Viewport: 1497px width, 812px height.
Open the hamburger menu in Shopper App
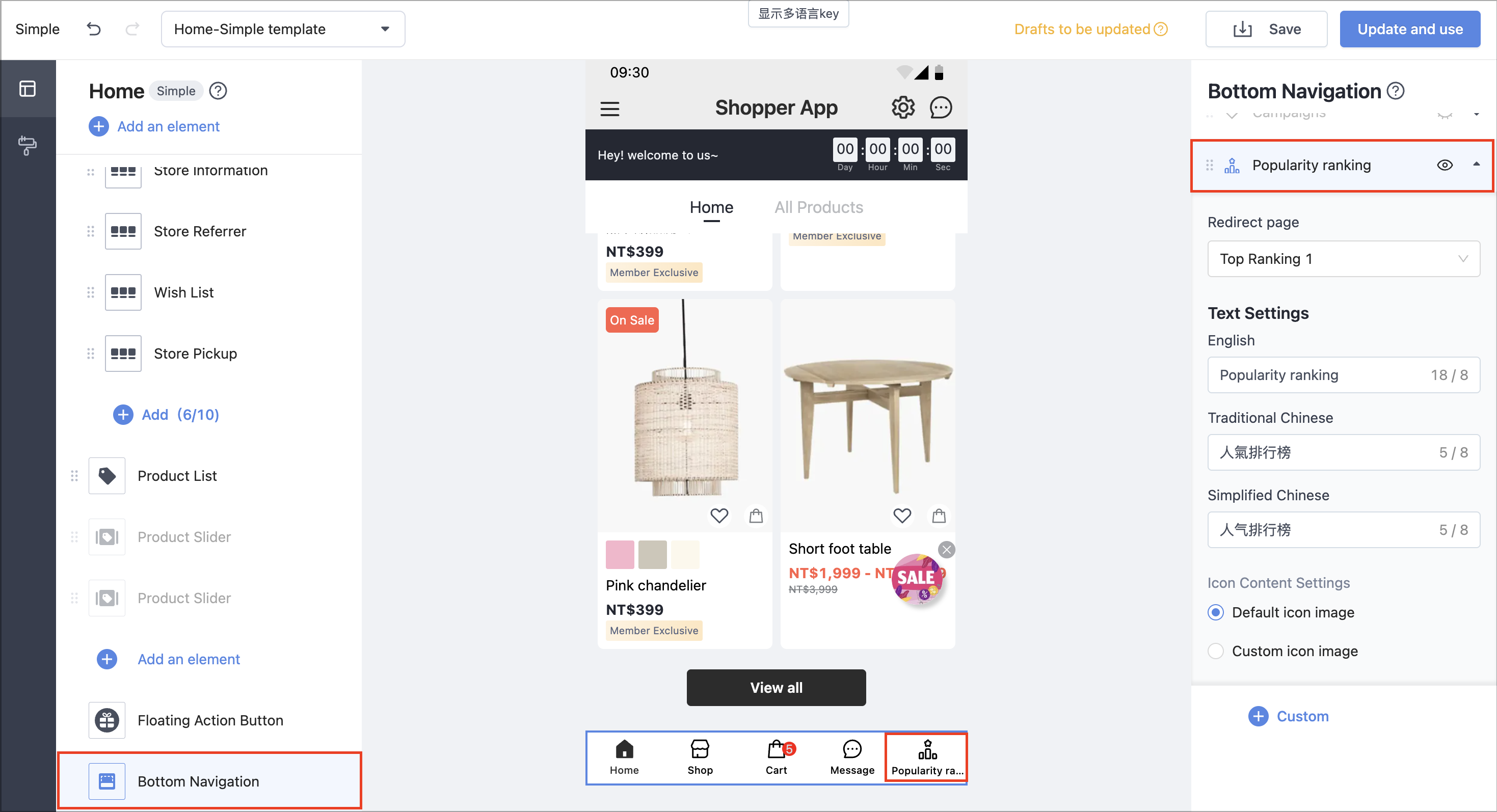pos(609,108)
